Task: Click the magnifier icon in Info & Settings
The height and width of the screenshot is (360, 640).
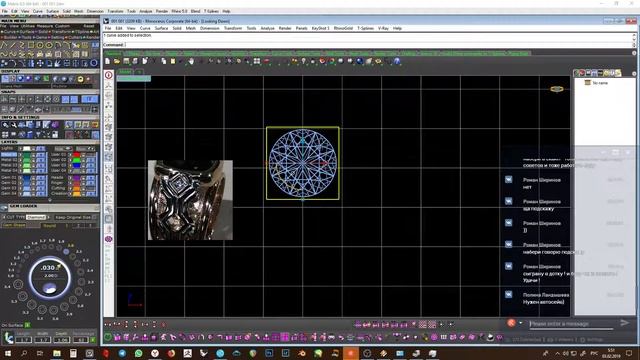Action: click(5, 125)
